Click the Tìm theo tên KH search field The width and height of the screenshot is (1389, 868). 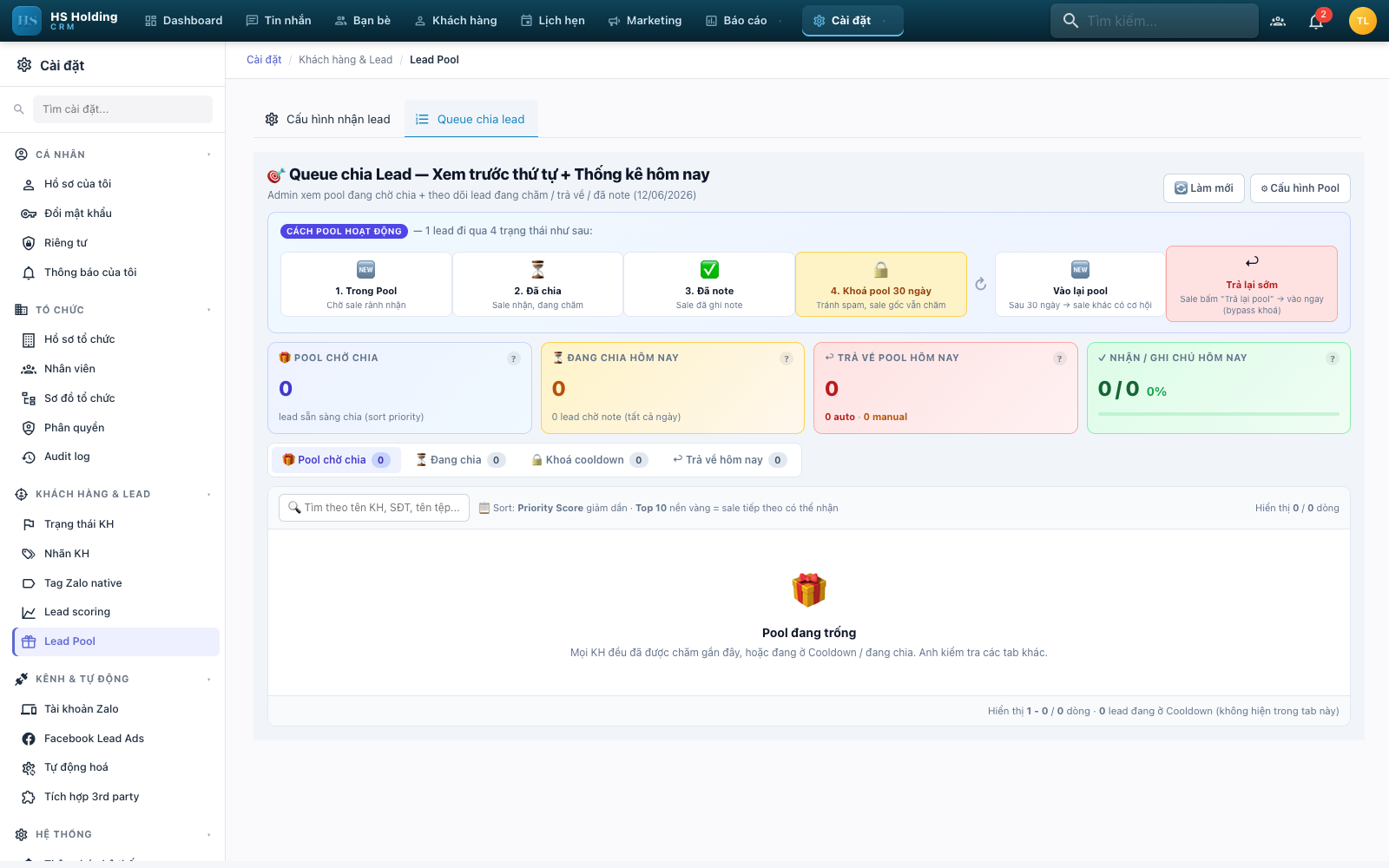(x=374, y=508)
